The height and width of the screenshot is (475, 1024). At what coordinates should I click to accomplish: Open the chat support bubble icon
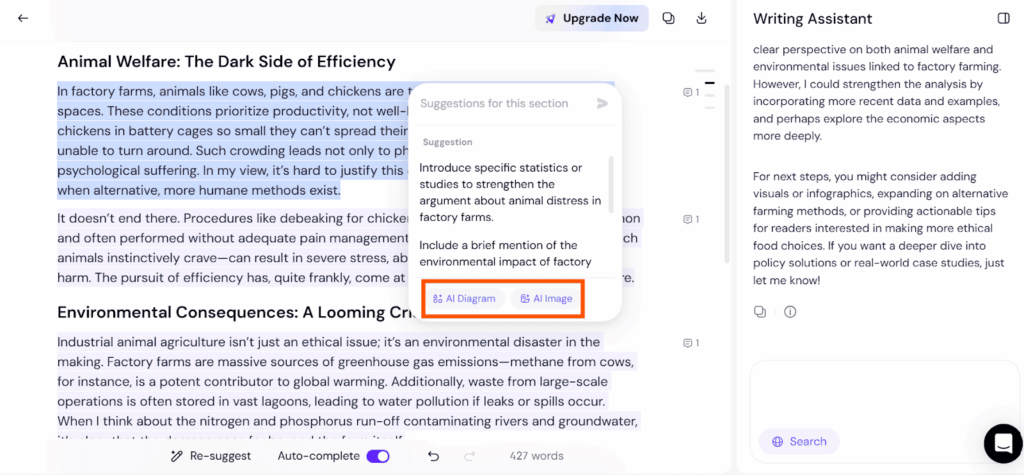1003,443
